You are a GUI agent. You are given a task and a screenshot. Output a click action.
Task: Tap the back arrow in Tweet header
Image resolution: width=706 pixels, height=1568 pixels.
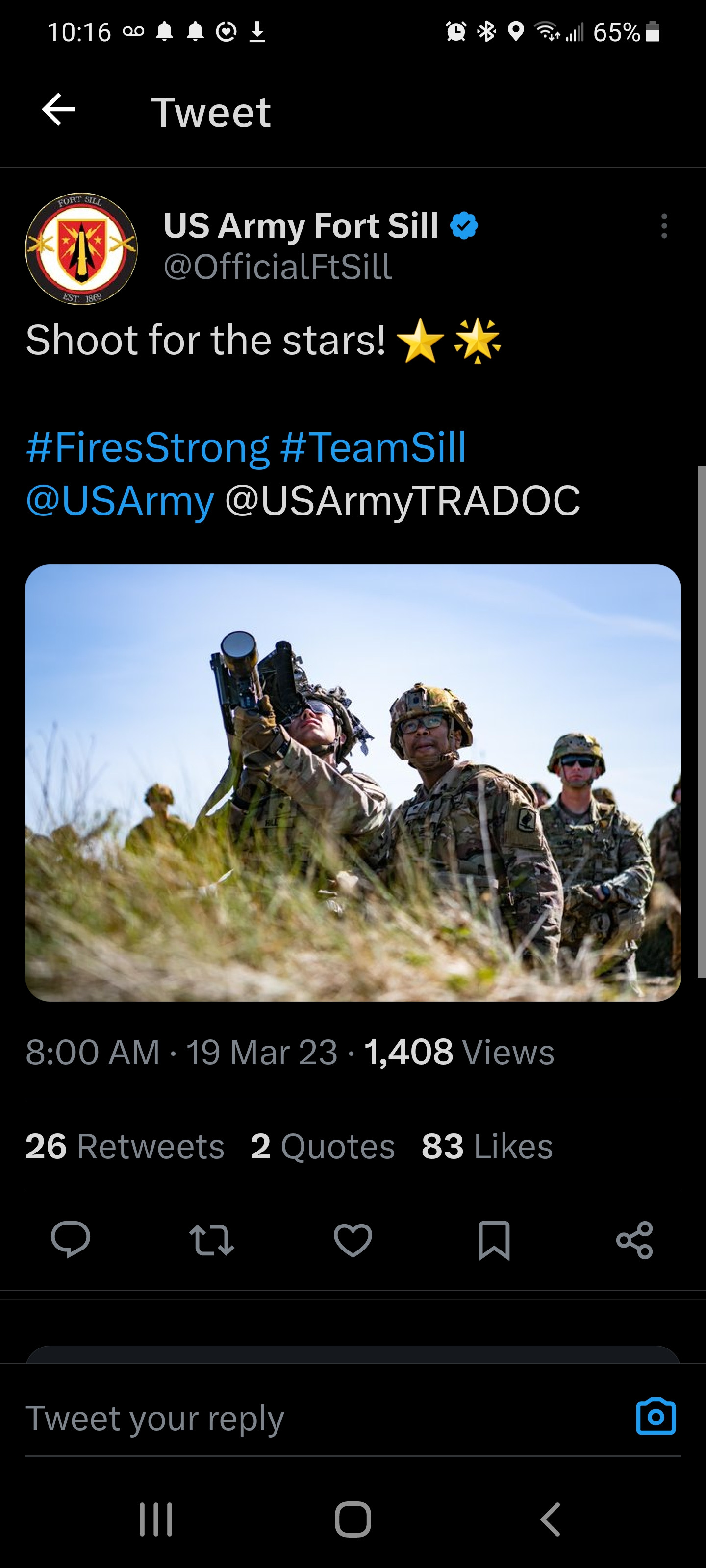point(58,110)
